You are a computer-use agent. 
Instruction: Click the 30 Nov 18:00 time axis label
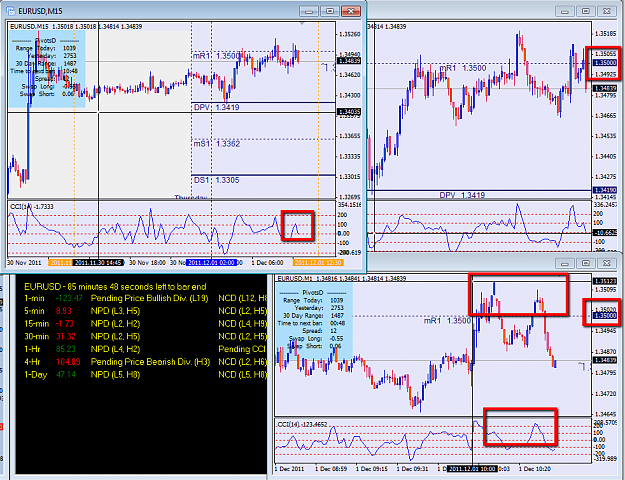click(147, 263)
